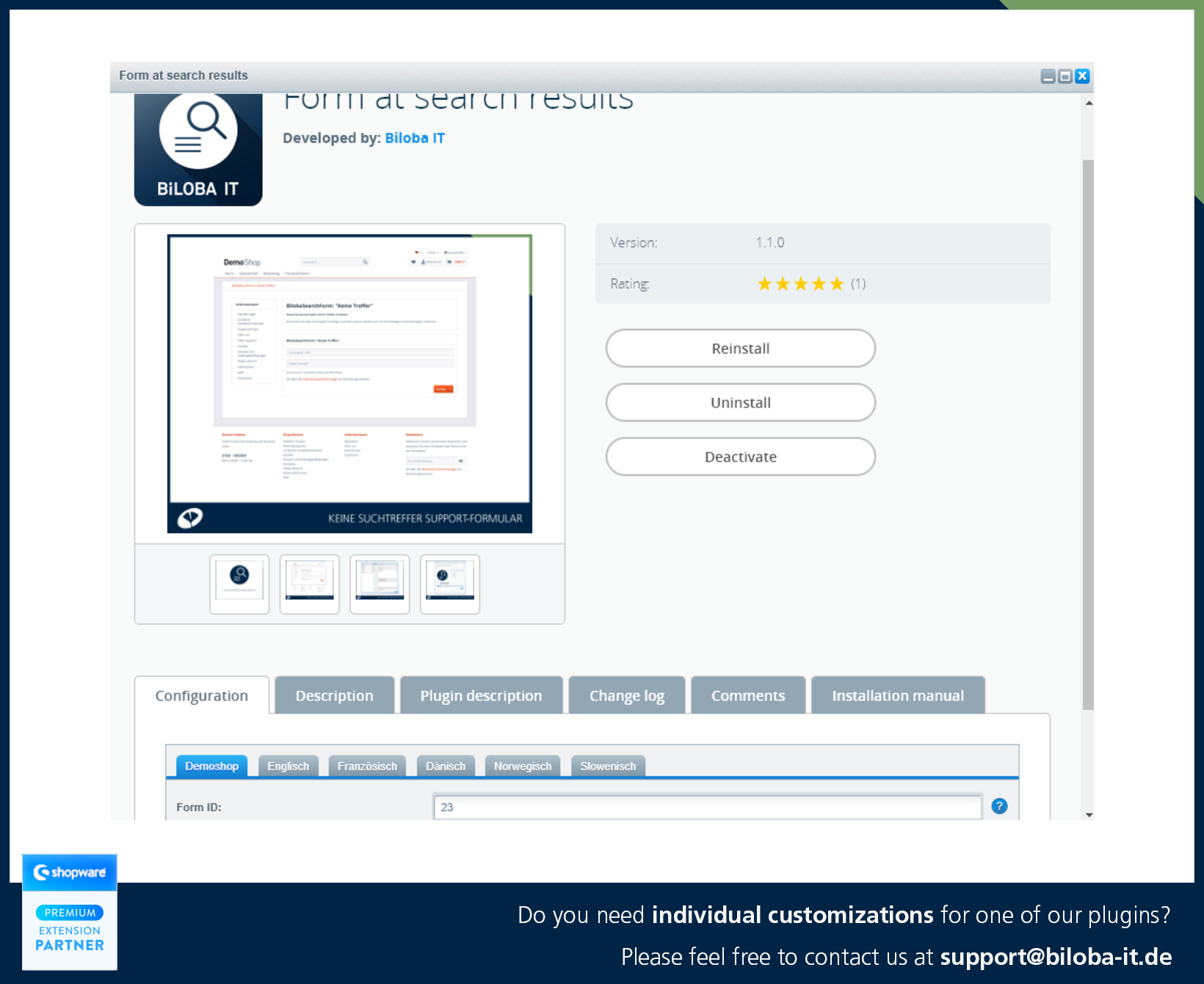Open the Biloba IT developer link
This screenshot has height=984, width=1204.
click(415, 138)
